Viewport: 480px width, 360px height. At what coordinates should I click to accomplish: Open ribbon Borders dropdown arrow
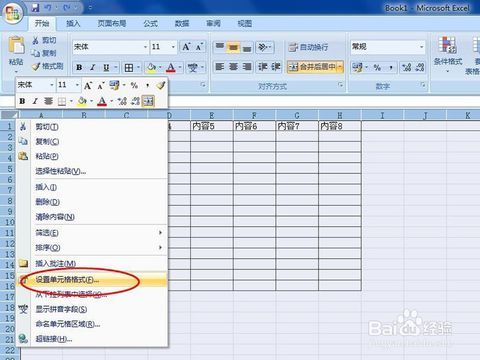(138, 68)
